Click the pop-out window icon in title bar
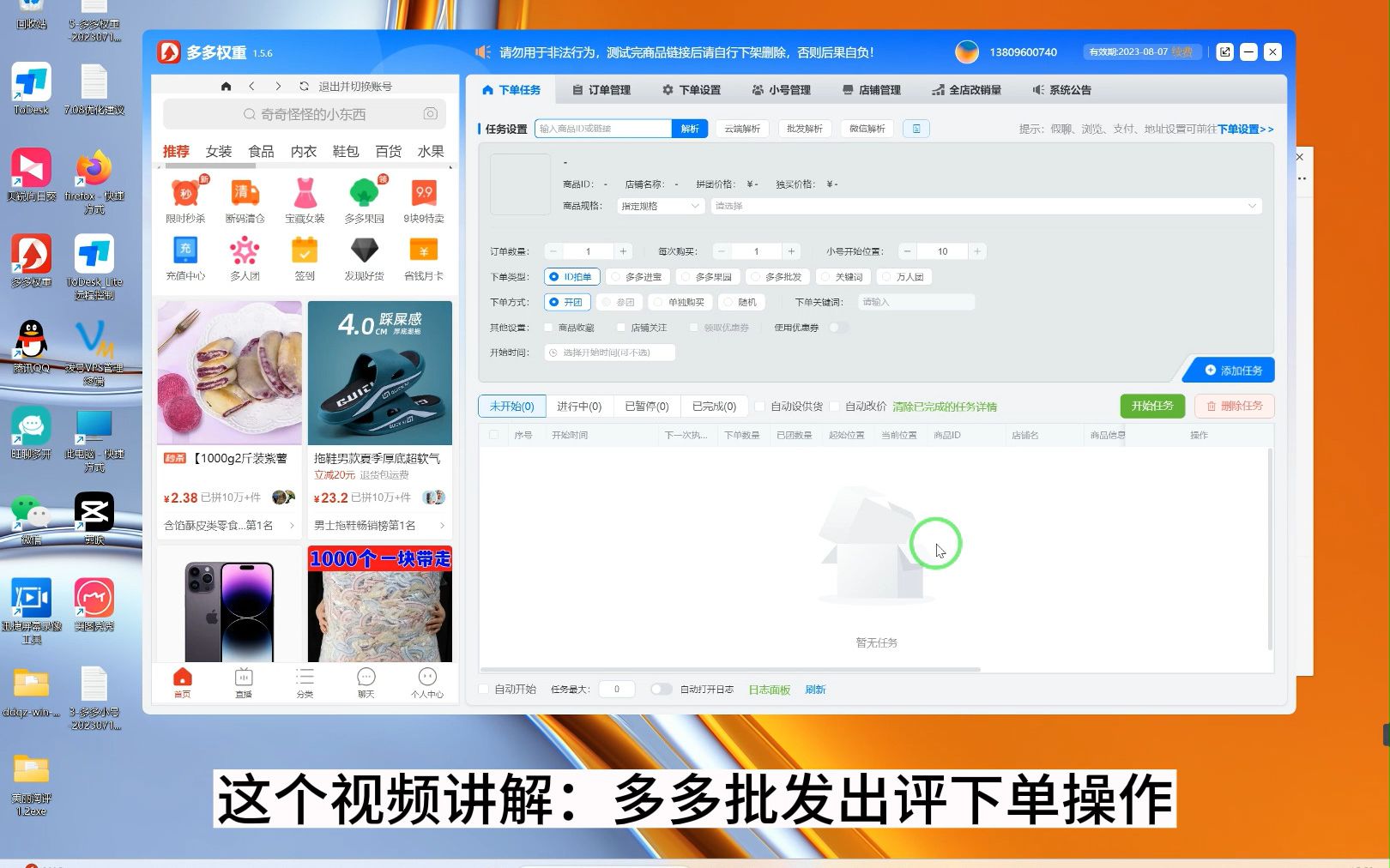The image size is (1390, 868). pyautogui.click(x=1224, y=52)
